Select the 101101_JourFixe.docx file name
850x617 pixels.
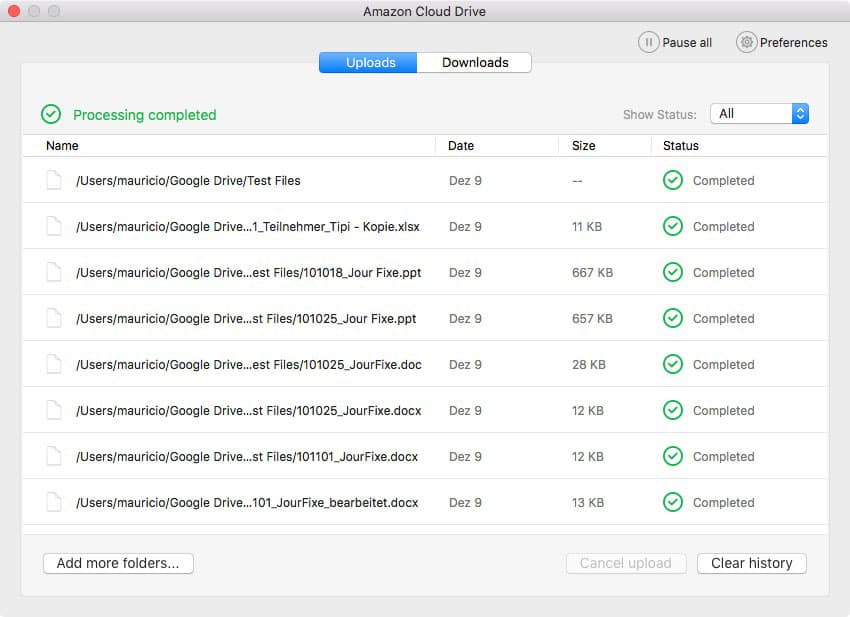[247, 457]
